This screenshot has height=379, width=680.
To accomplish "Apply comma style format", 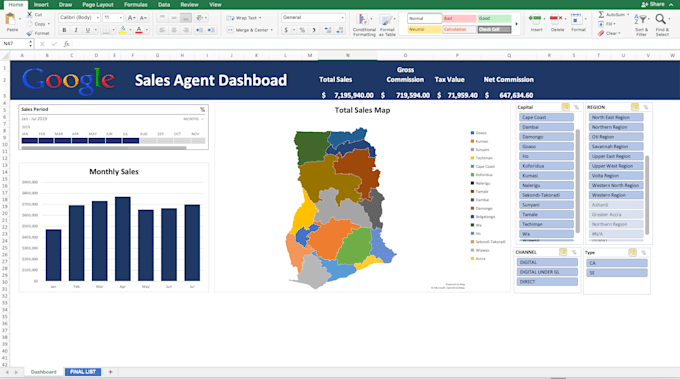I will coord(314,30).
